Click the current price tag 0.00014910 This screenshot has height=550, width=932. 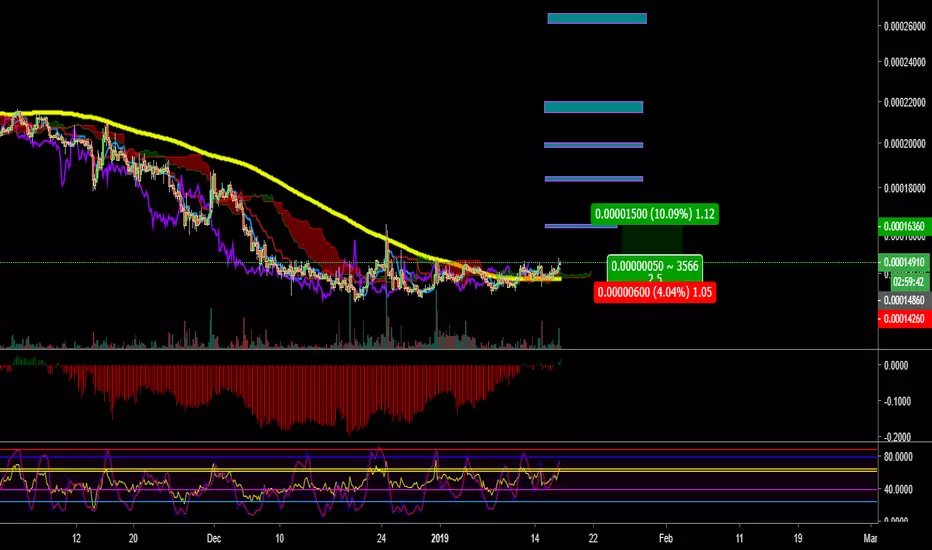pyautogui.click(x=905, y=262)
